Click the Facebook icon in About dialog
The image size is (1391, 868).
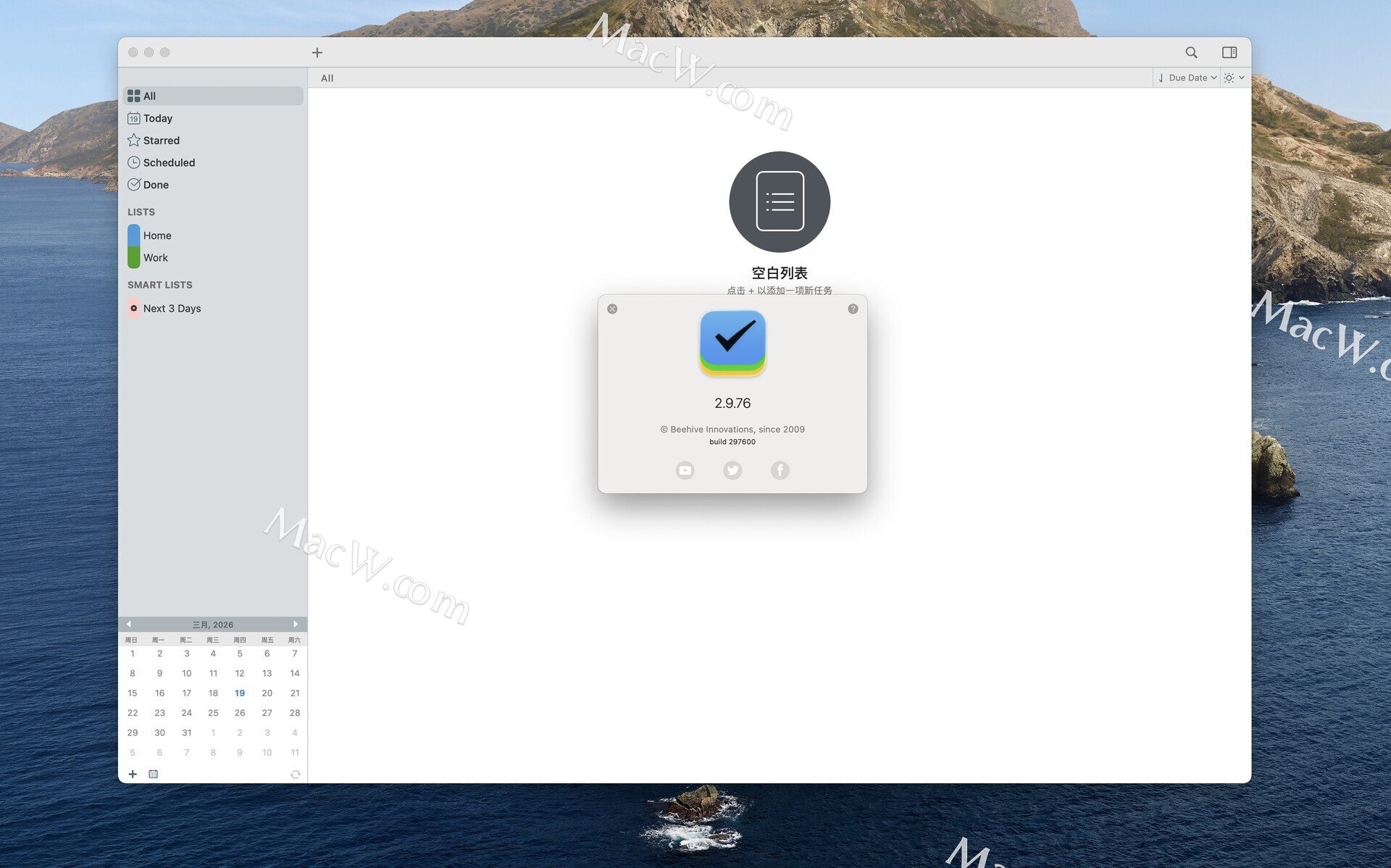(x=780, y=470)
